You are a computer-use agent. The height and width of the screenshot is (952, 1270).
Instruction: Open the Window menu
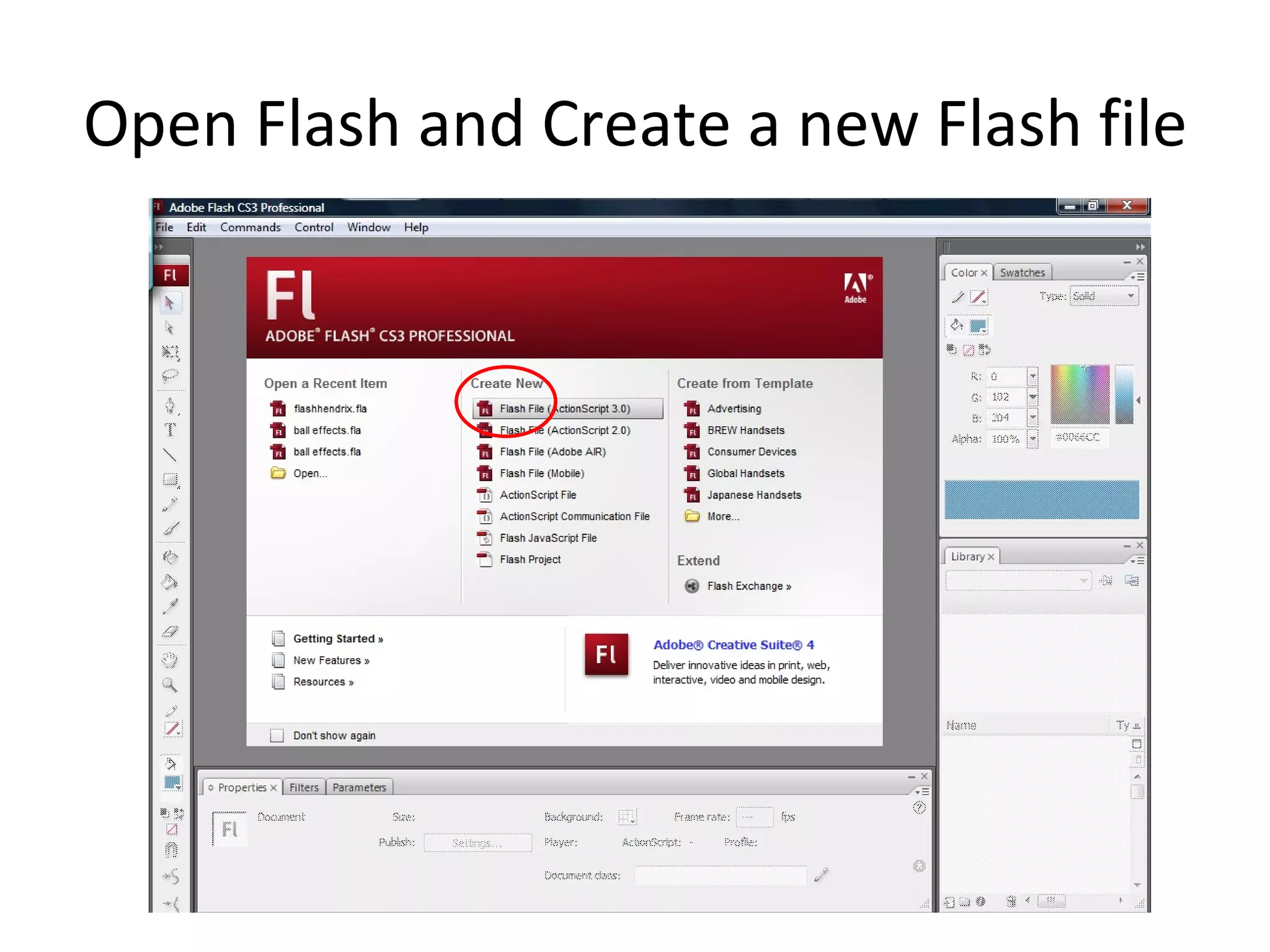(368, 227)
